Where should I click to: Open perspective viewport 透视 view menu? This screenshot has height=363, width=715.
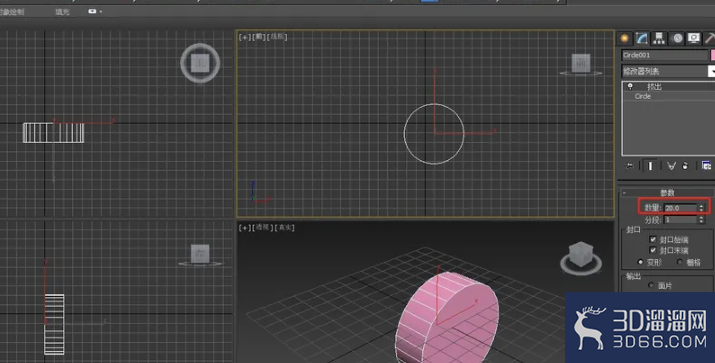[x=262, y=228]
